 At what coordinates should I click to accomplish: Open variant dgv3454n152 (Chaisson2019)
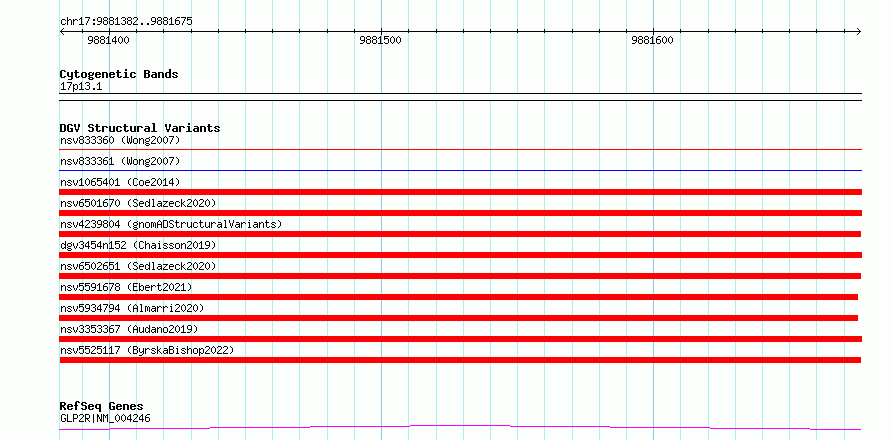click(138, 245)
